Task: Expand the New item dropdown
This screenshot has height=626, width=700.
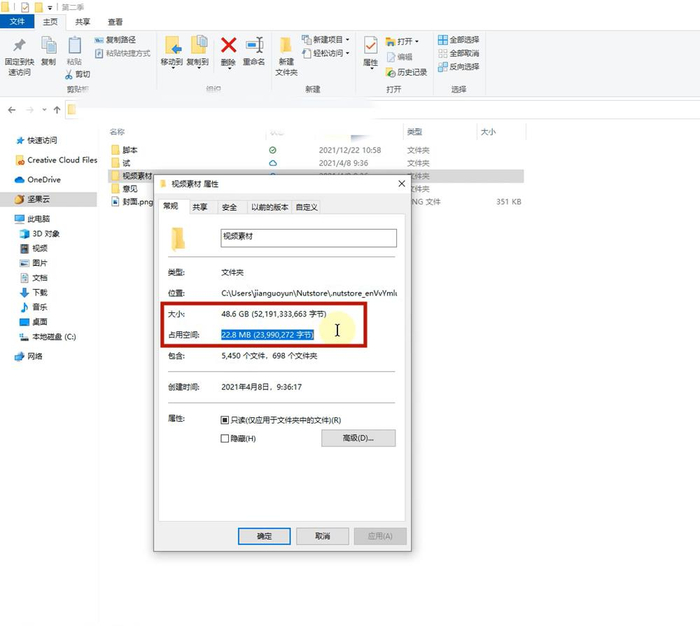Action: 347,40
